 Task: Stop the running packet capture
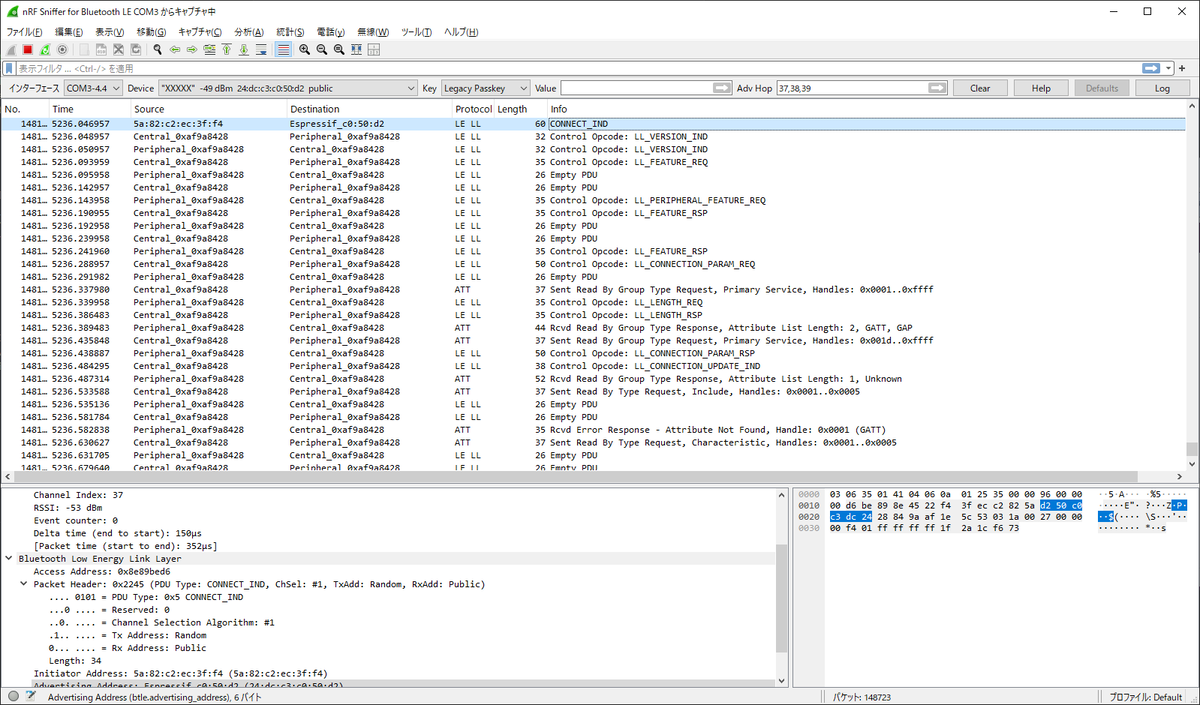28,49
